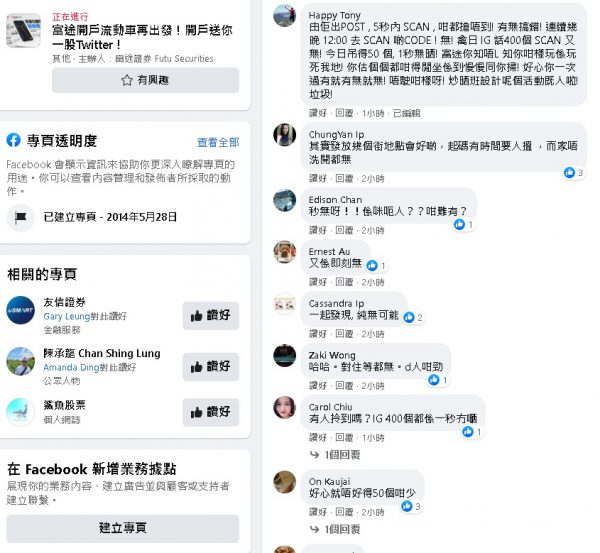The image size is (600, 553).
Task: Click the like reaction on Edison Chan's comment
Action: (459, 224)
